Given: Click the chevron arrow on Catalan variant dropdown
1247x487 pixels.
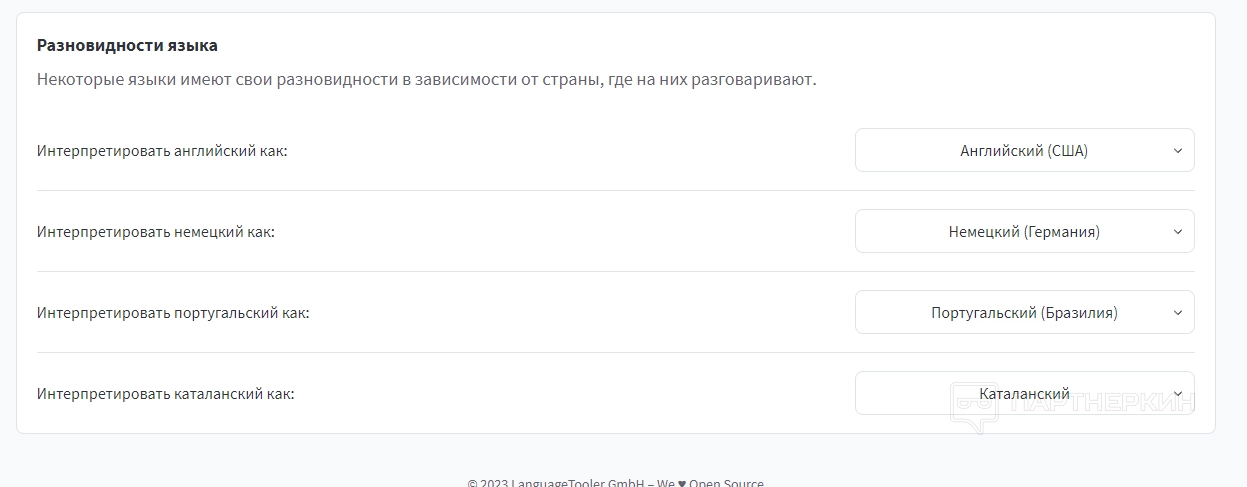Looking at the screenshot, I should pos(1177,394).
